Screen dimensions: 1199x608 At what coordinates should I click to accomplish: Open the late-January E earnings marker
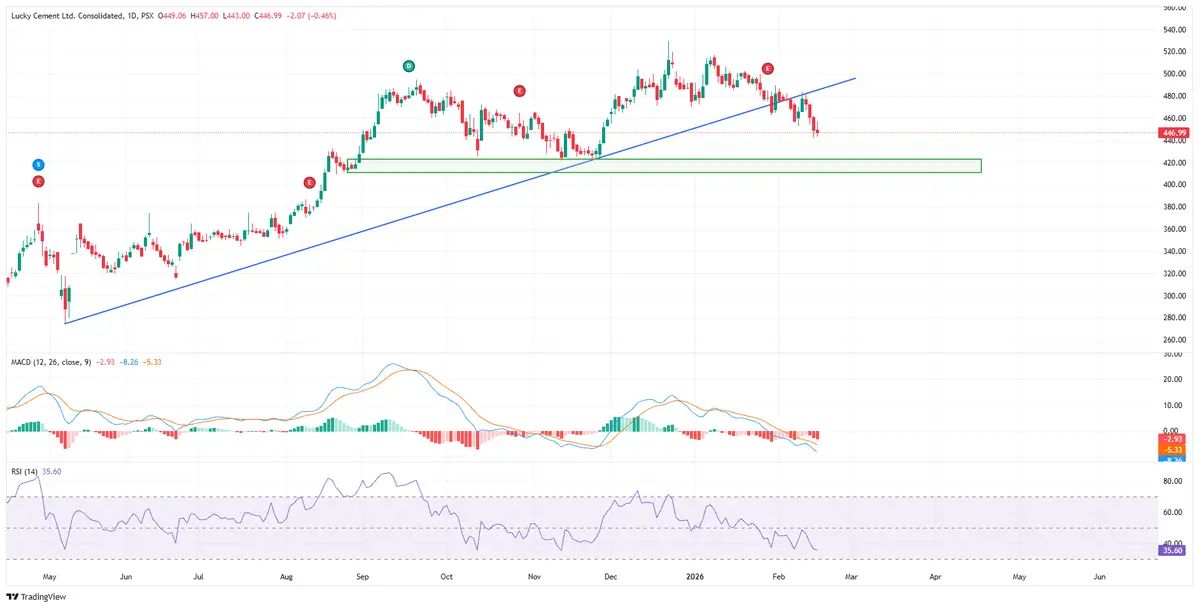767,68
